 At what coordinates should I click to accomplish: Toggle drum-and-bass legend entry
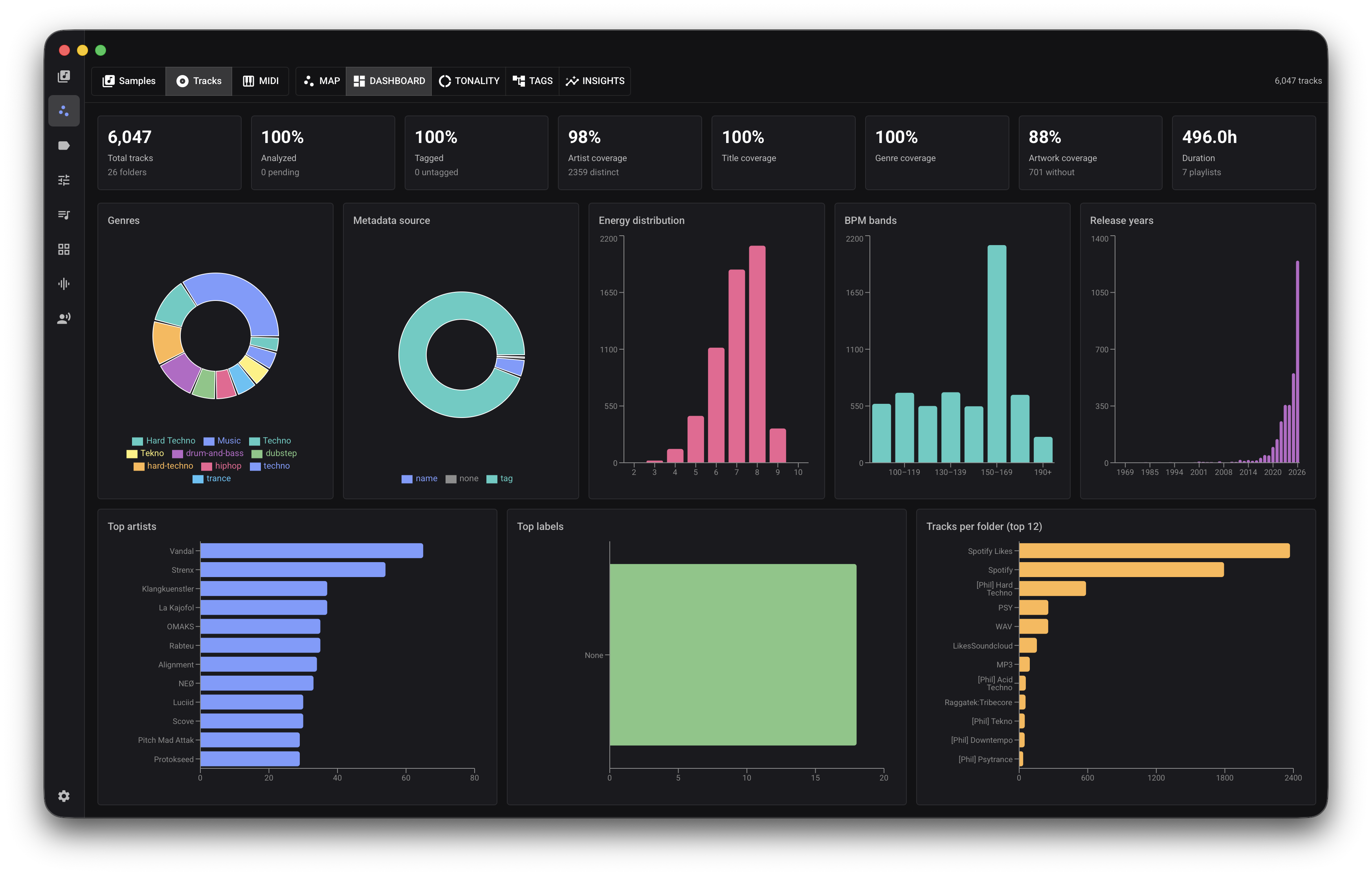pyautogui.click(x=208, y=453)
